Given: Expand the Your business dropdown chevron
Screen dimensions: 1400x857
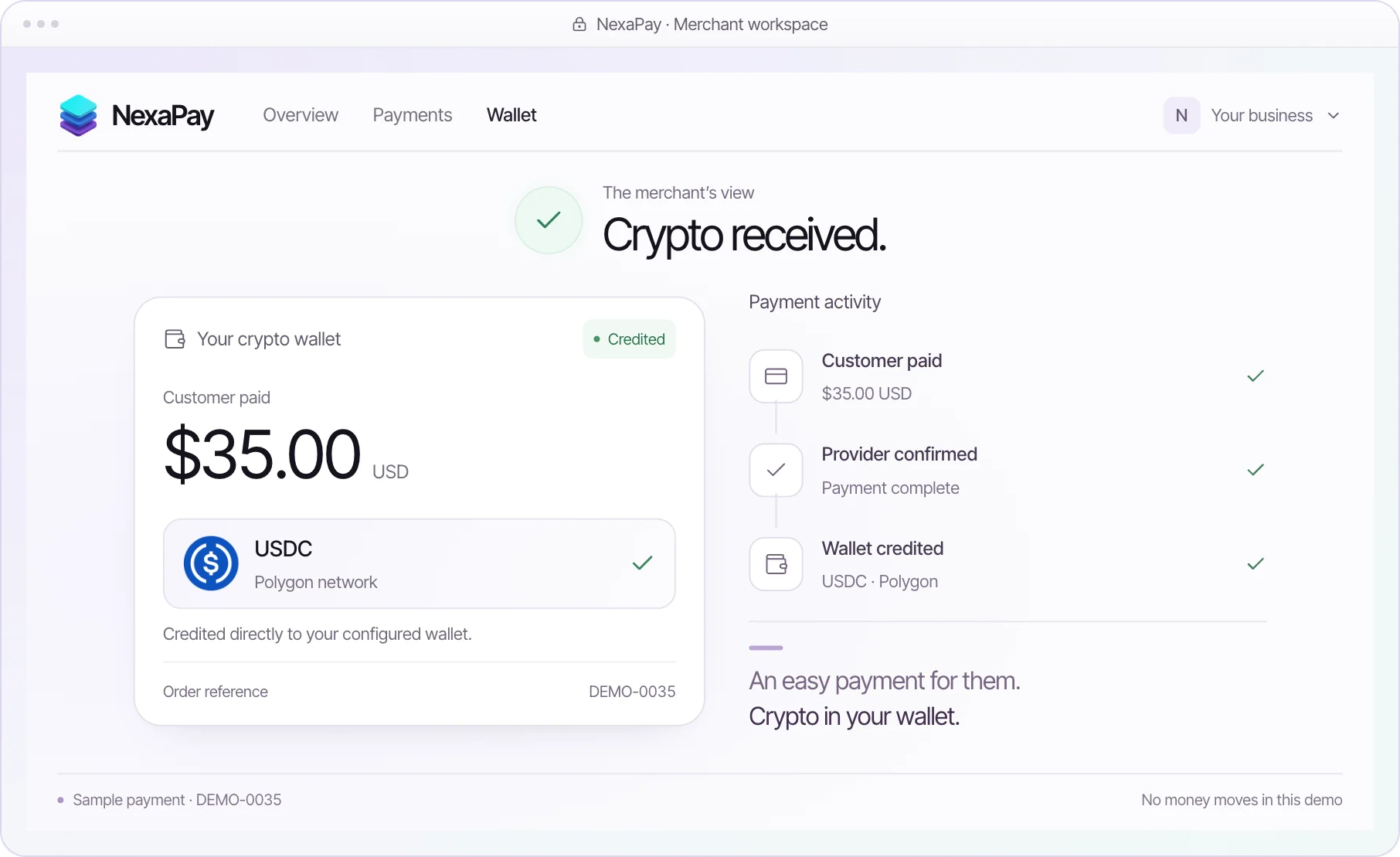Looking at the screenshot, I should click(x=1334, y=116).
